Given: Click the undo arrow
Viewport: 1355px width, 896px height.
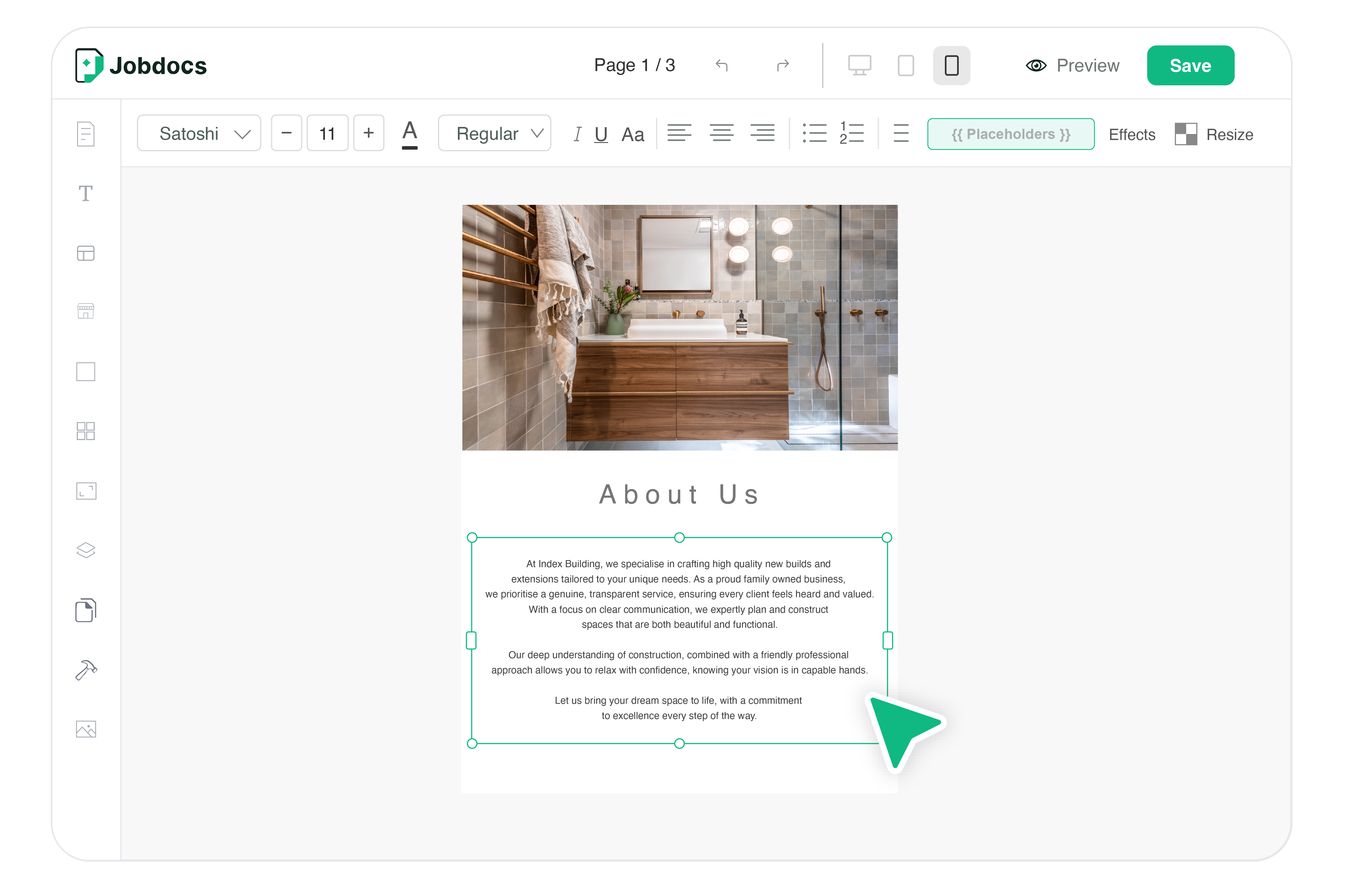Looking at the screenshot, I should click(722, 65).
